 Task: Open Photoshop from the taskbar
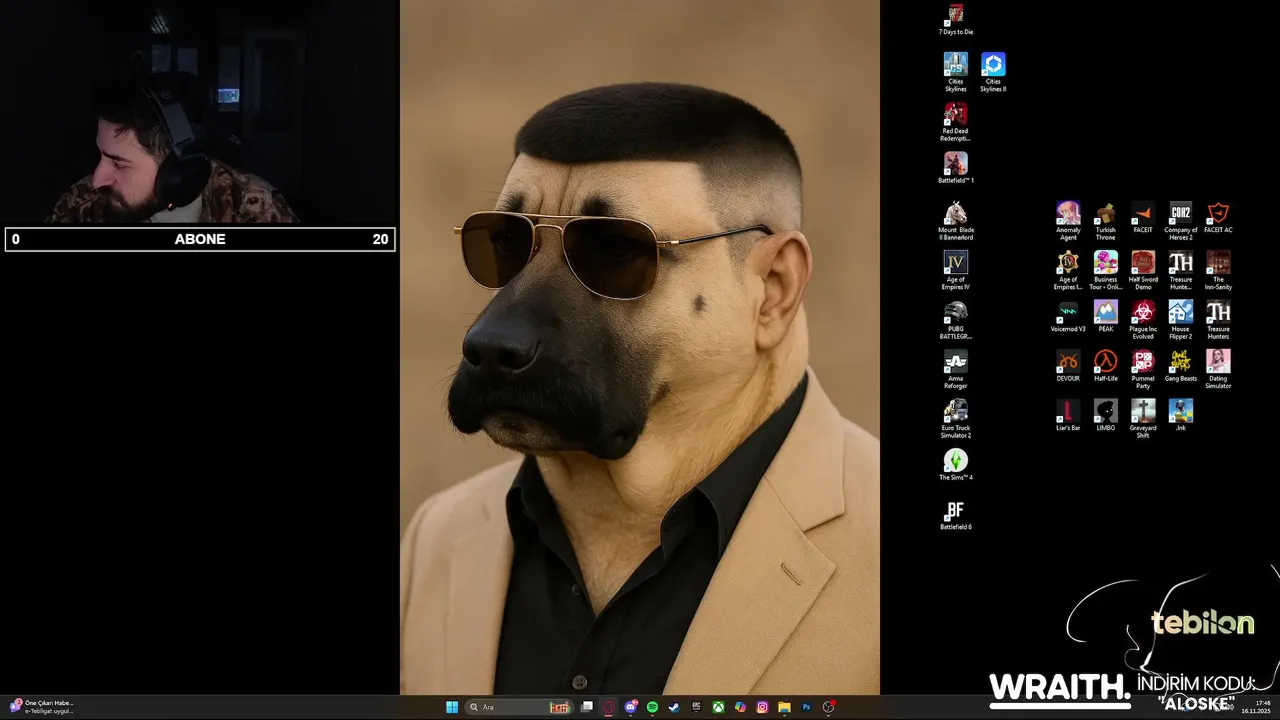click(x=806, y=707)
